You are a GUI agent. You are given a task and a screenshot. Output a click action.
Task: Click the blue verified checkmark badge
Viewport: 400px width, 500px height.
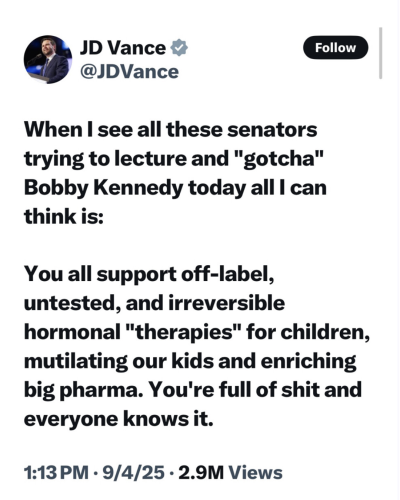179,48
